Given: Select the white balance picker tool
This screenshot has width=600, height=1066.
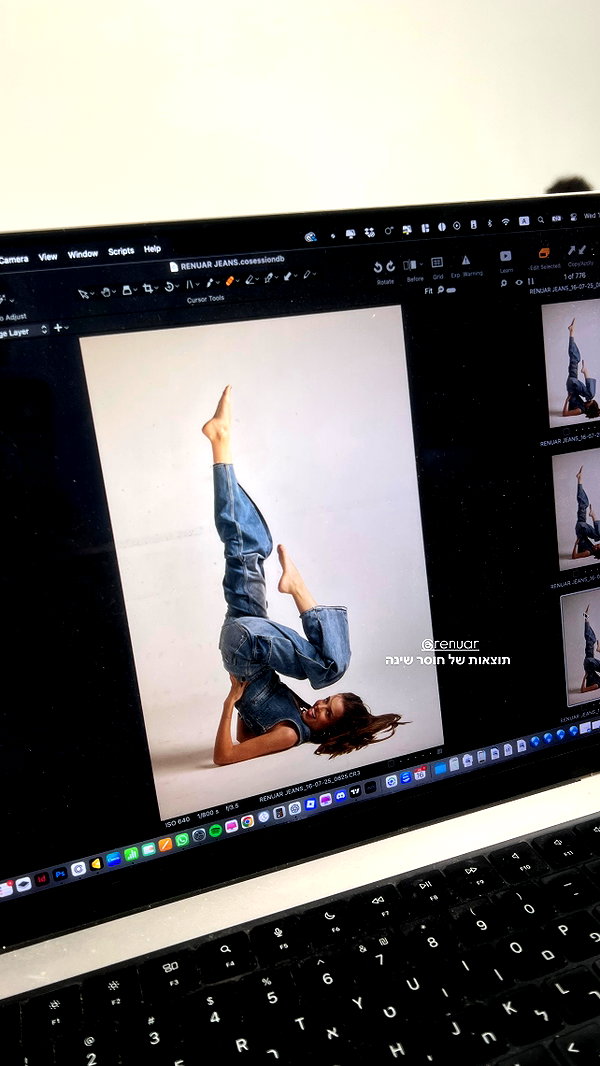Looking at the screenshot, I should tap(209, 283).
